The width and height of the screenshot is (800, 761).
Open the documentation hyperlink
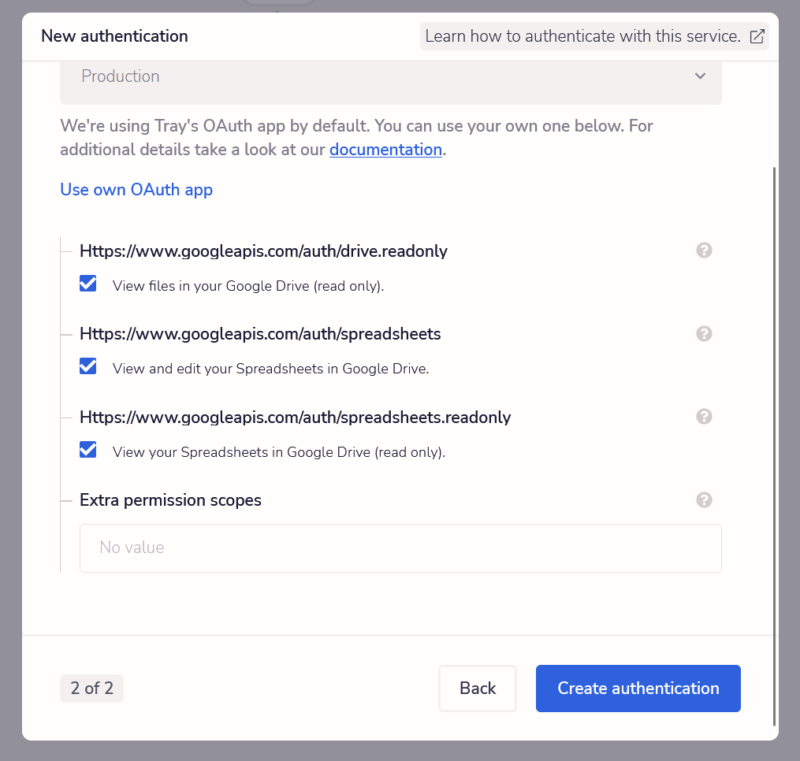pos(385,150)
